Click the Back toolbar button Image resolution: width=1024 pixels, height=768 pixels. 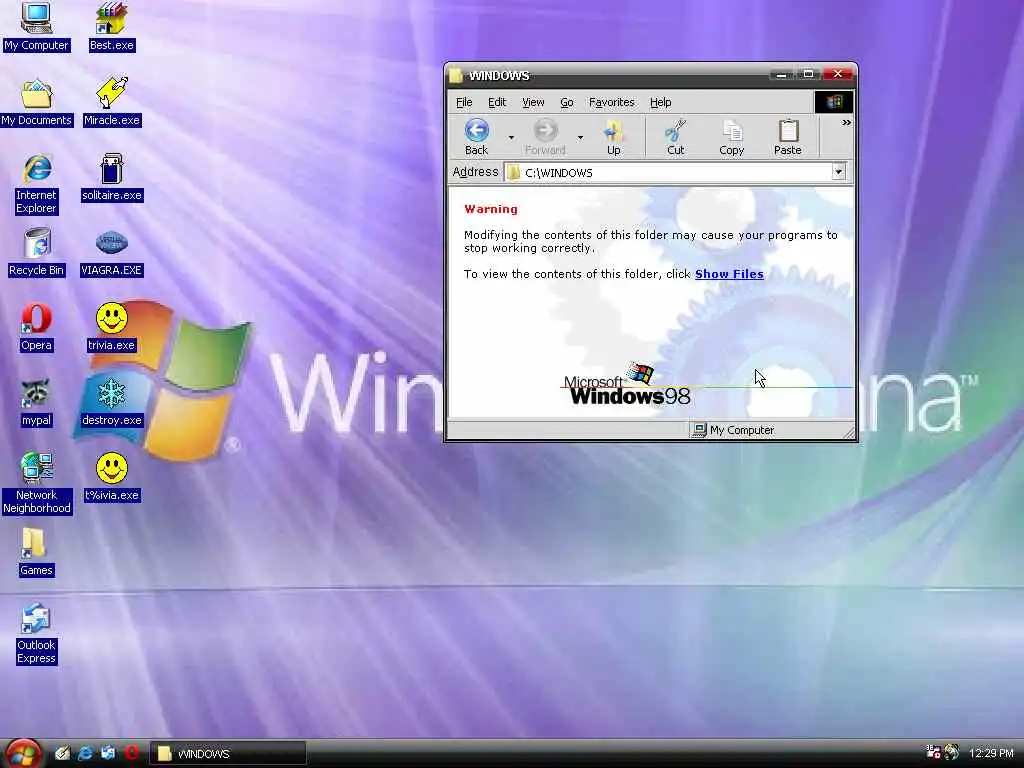coord(476,137)
